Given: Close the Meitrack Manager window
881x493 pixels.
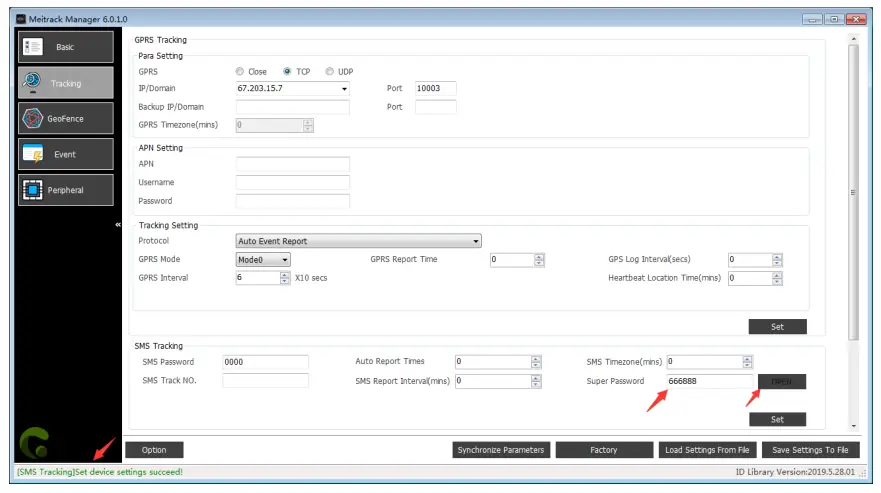Looking at the screenshot, I should click(856, 19).
